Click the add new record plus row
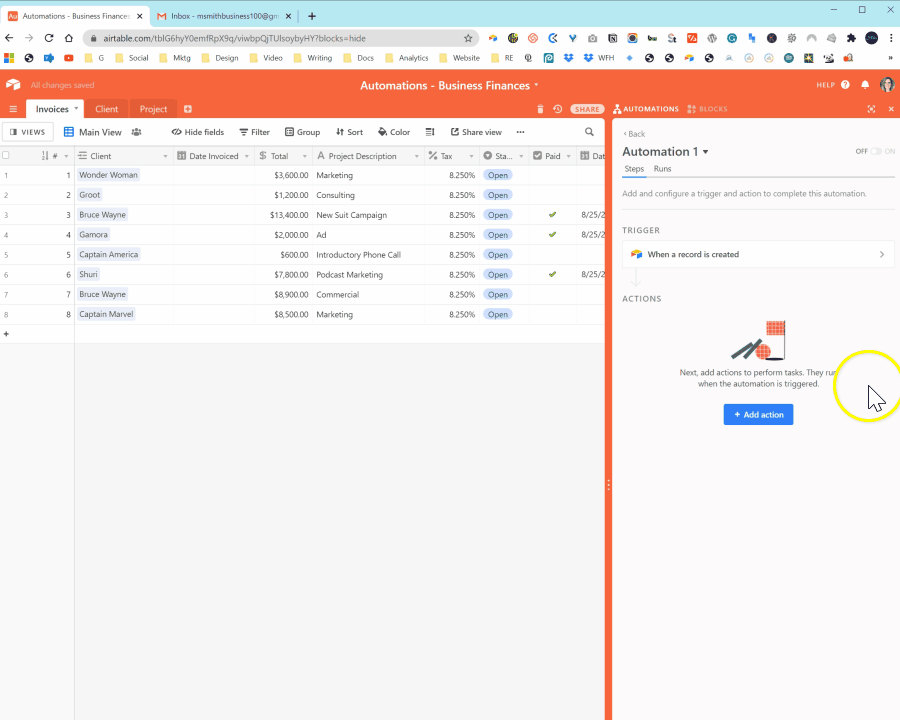The width and height of the screenshot is (900, 720). tap(7, 333)
